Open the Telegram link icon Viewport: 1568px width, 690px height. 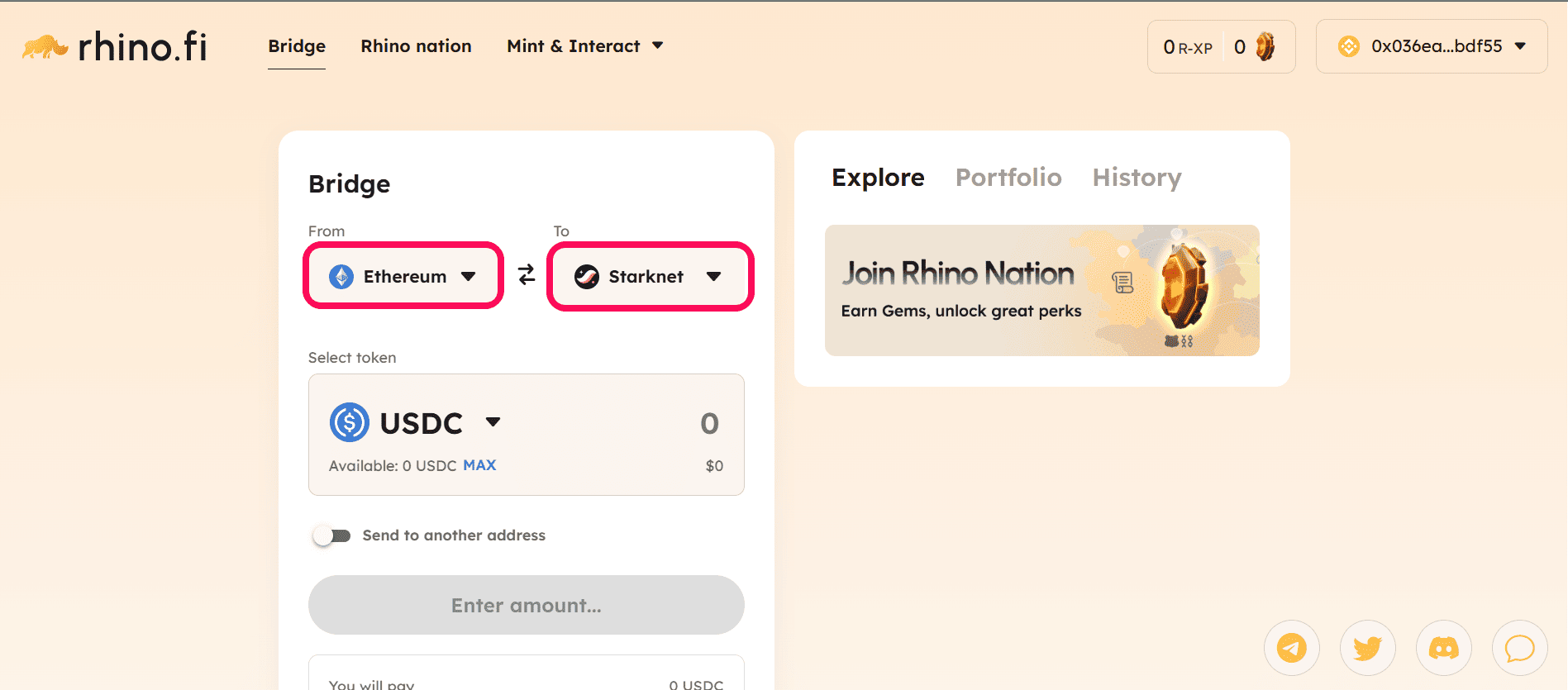[1292, 648]
